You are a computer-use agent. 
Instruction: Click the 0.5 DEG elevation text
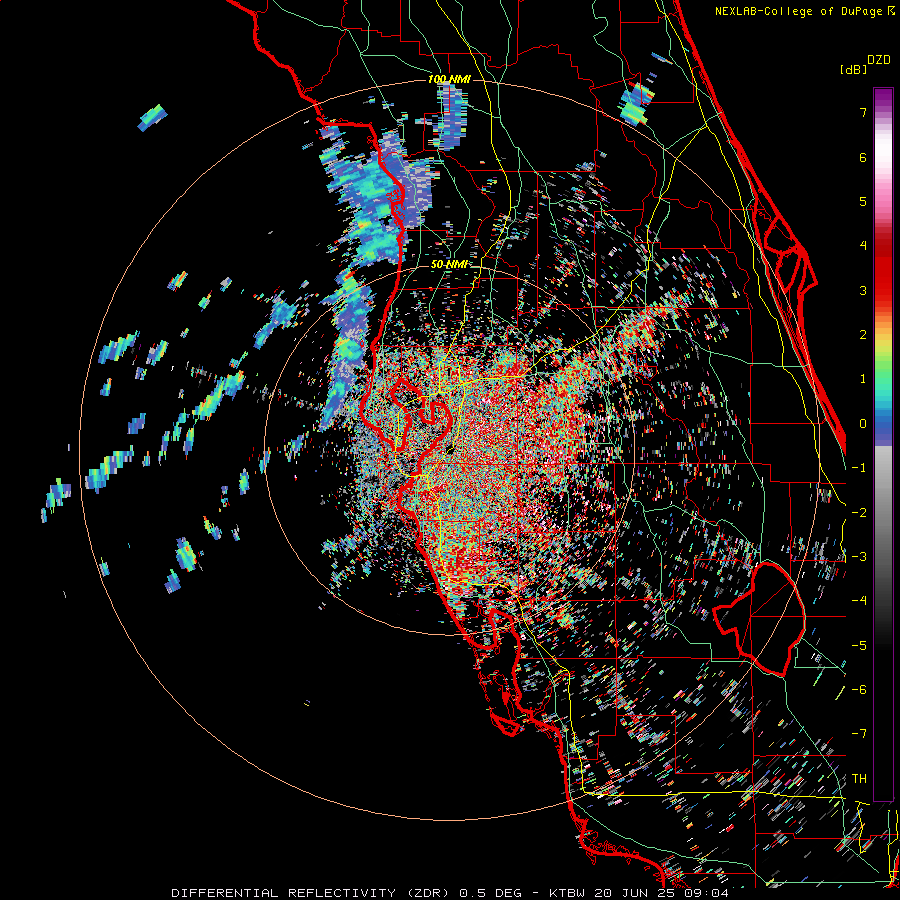point(490,893)
